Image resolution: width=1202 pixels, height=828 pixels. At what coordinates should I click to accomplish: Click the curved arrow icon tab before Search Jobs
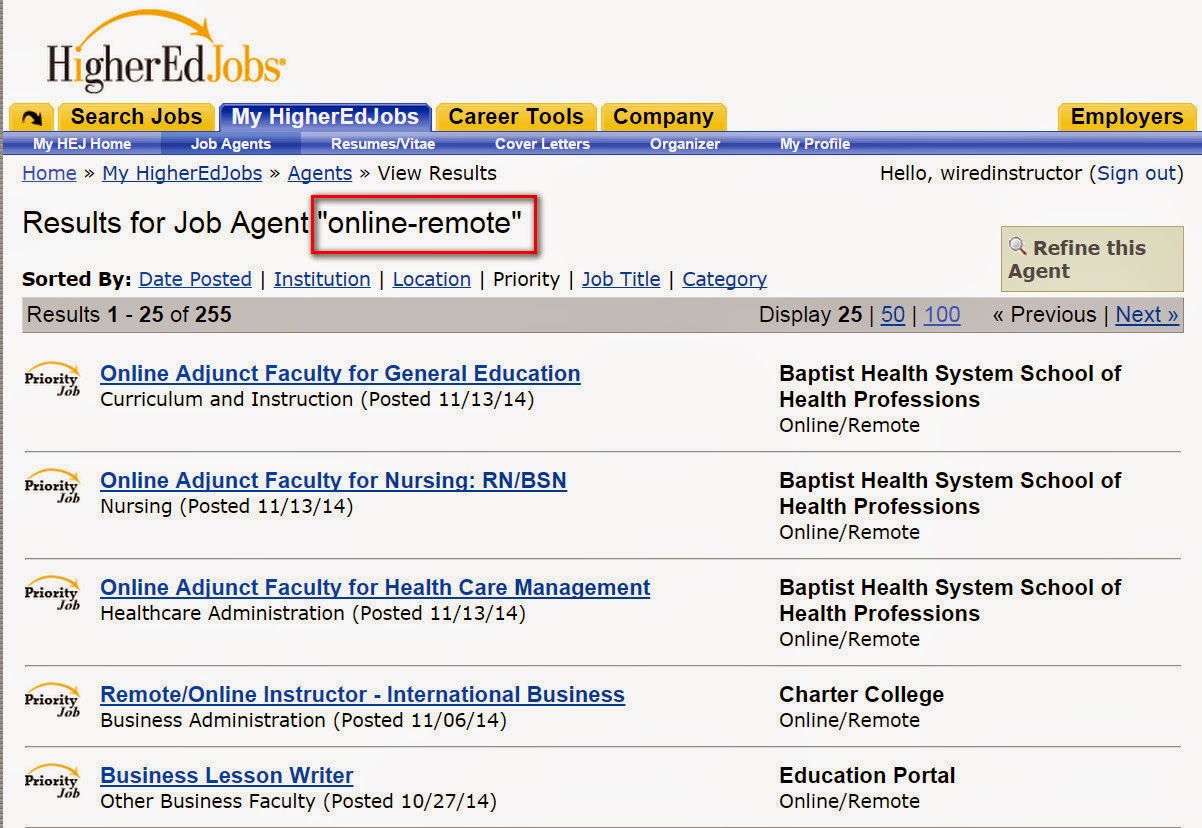(x=31, y=117)
